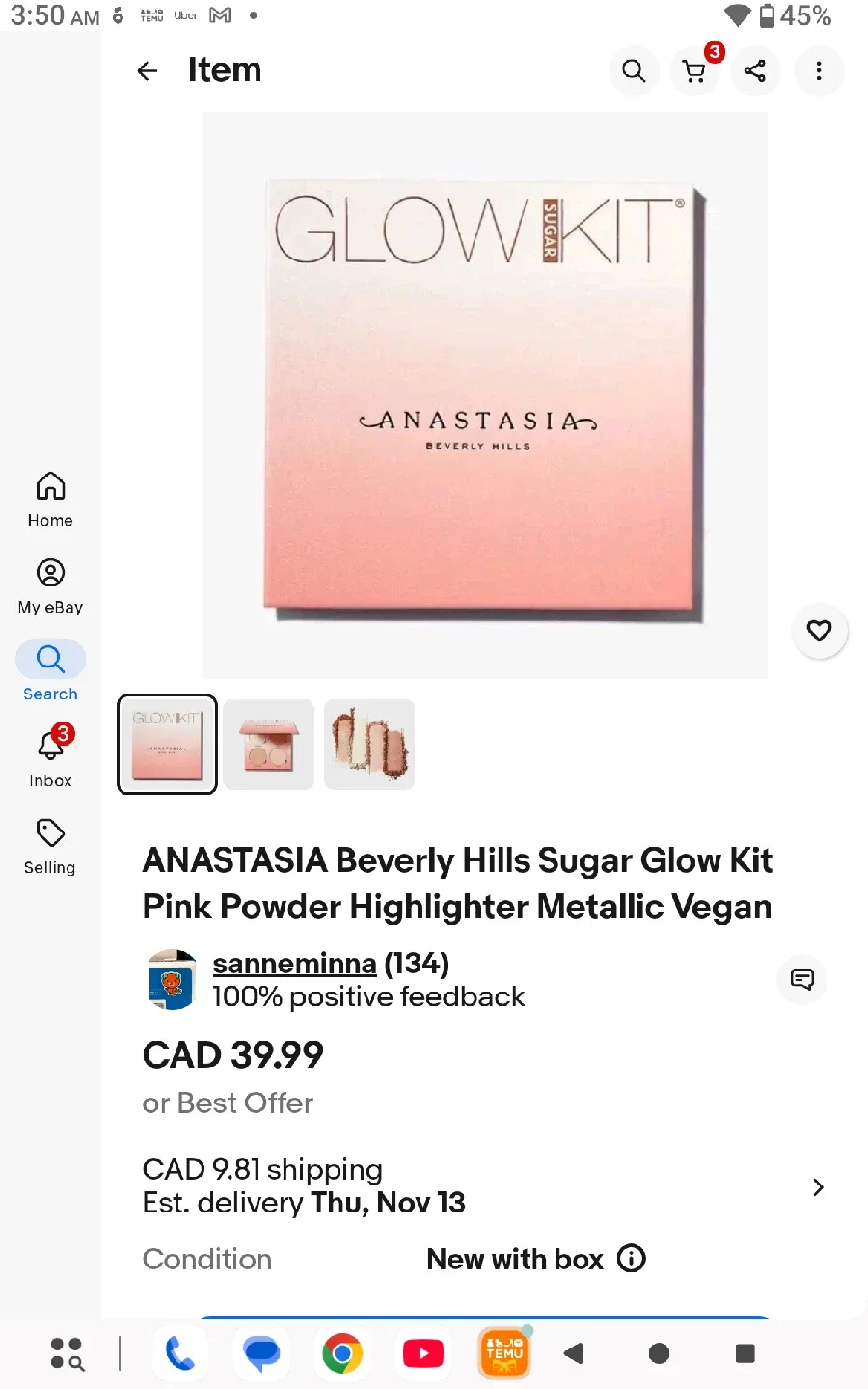
Task: Open Inbox notifications
Action: click(50, 757)
